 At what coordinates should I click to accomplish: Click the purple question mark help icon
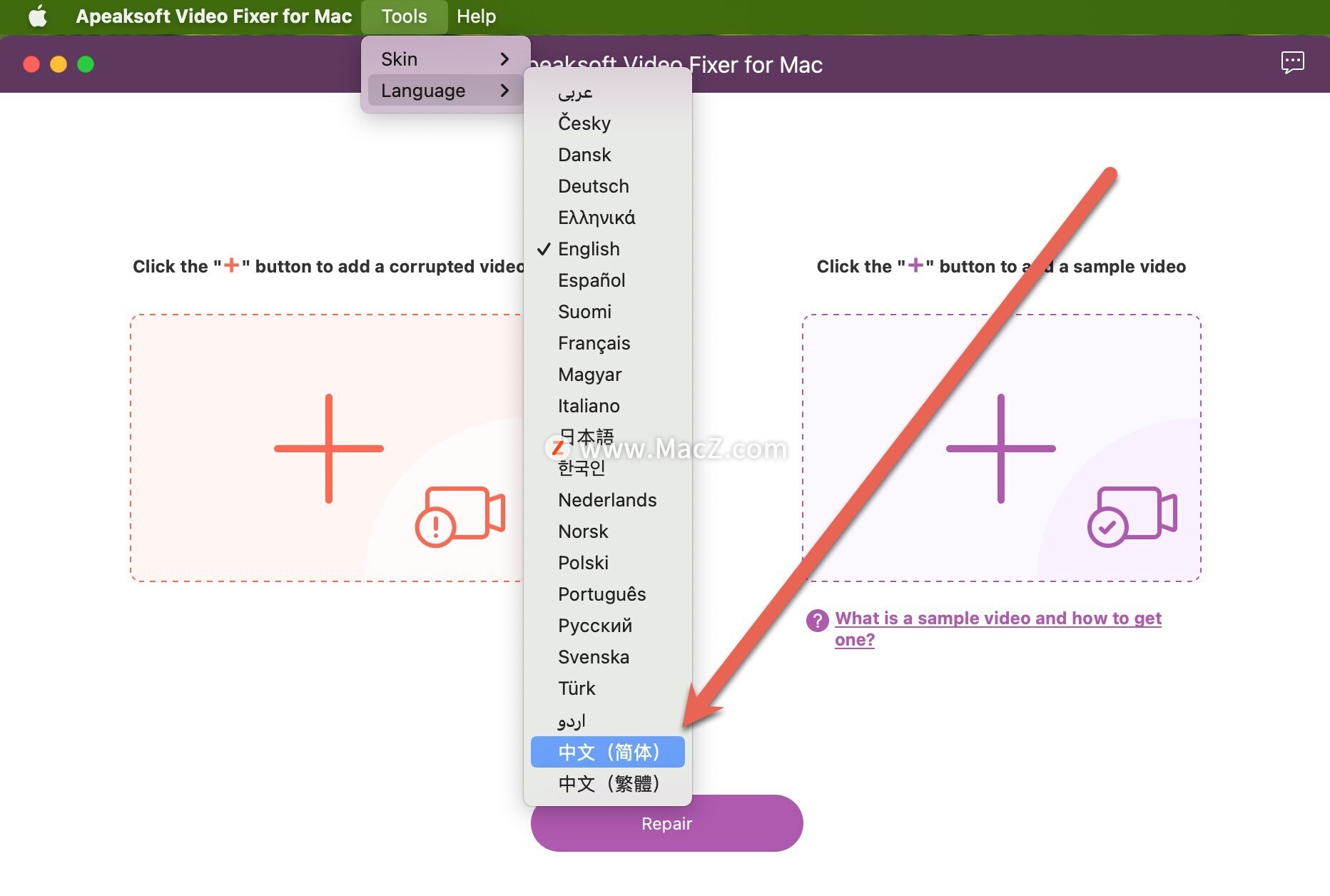click(x=817, y=620)
